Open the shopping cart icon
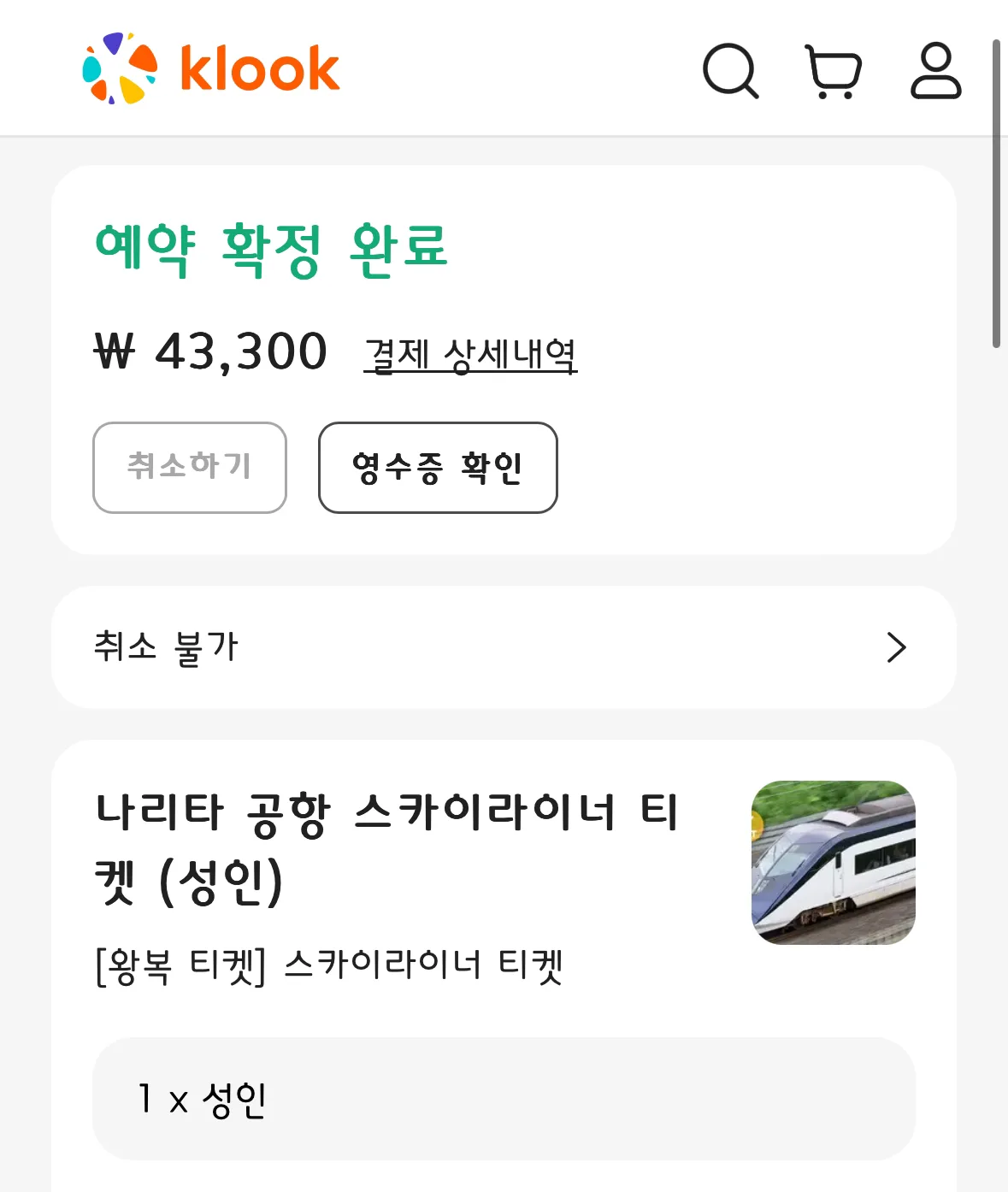 pyautogui.click(x=834, y=72)
